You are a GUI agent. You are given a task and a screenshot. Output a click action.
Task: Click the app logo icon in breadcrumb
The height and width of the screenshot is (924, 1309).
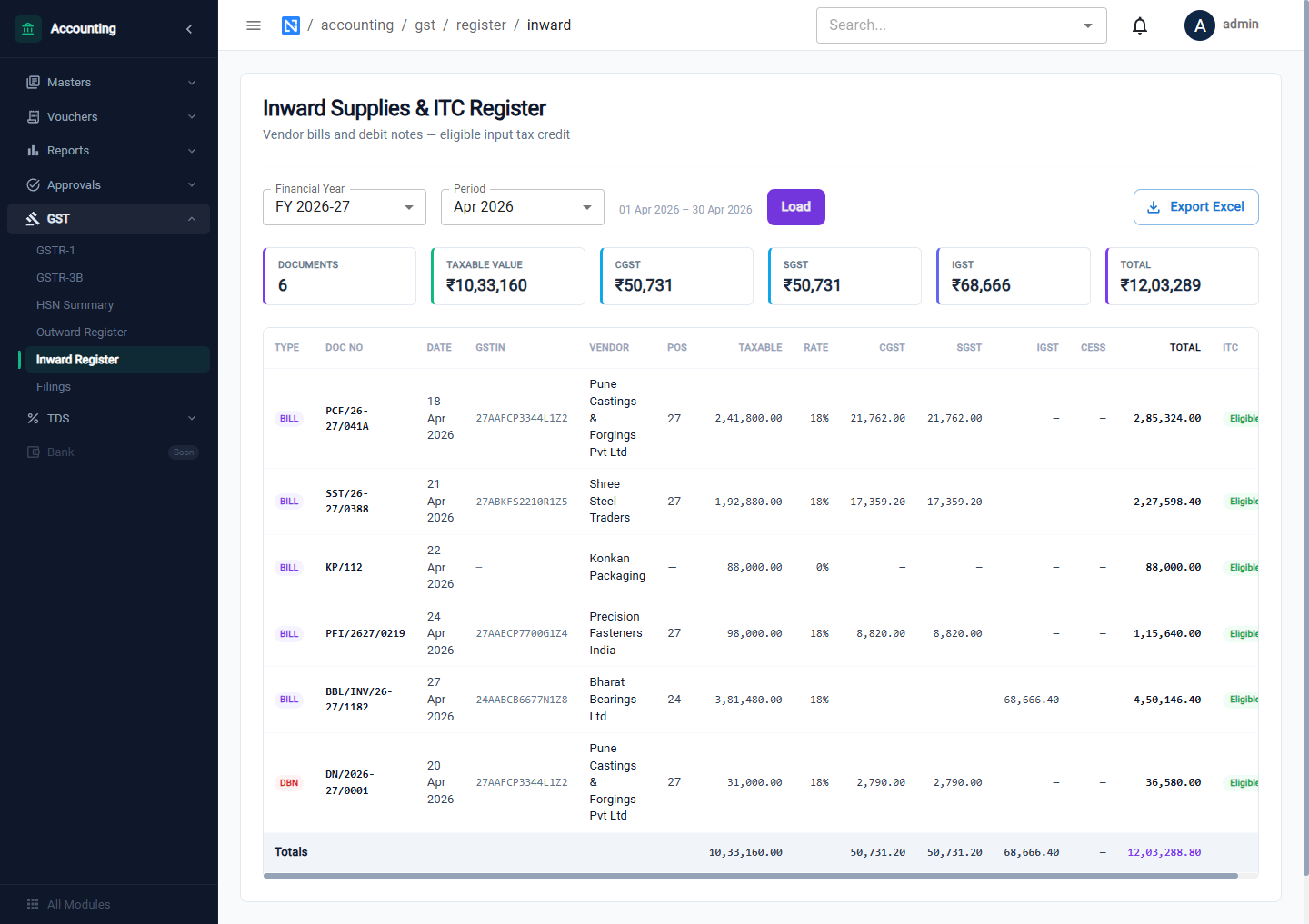pos(291,25)
